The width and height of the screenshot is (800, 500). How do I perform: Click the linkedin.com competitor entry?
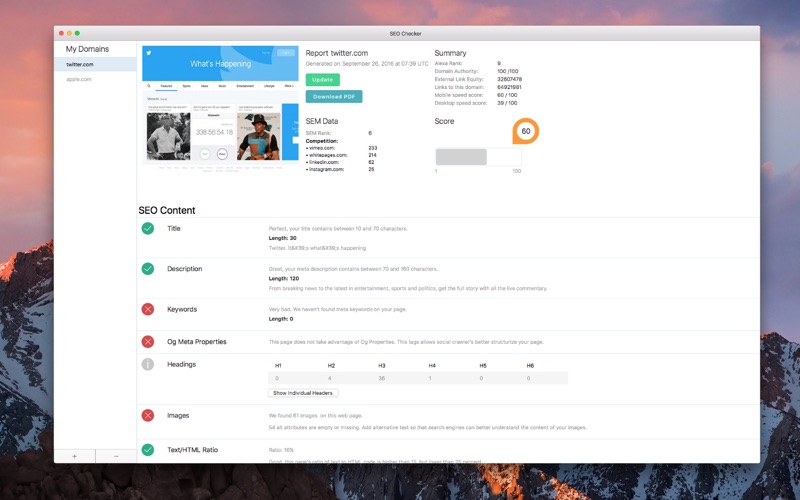[322, 162]
